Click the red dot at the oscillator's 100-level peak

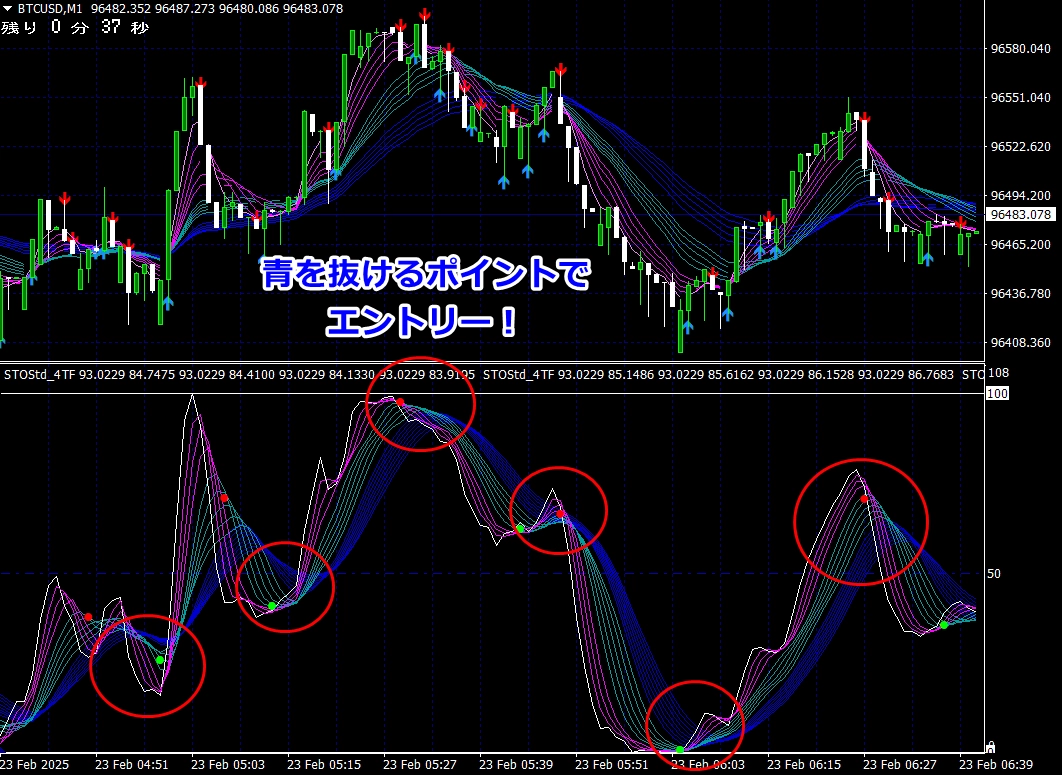pos(400,402)
